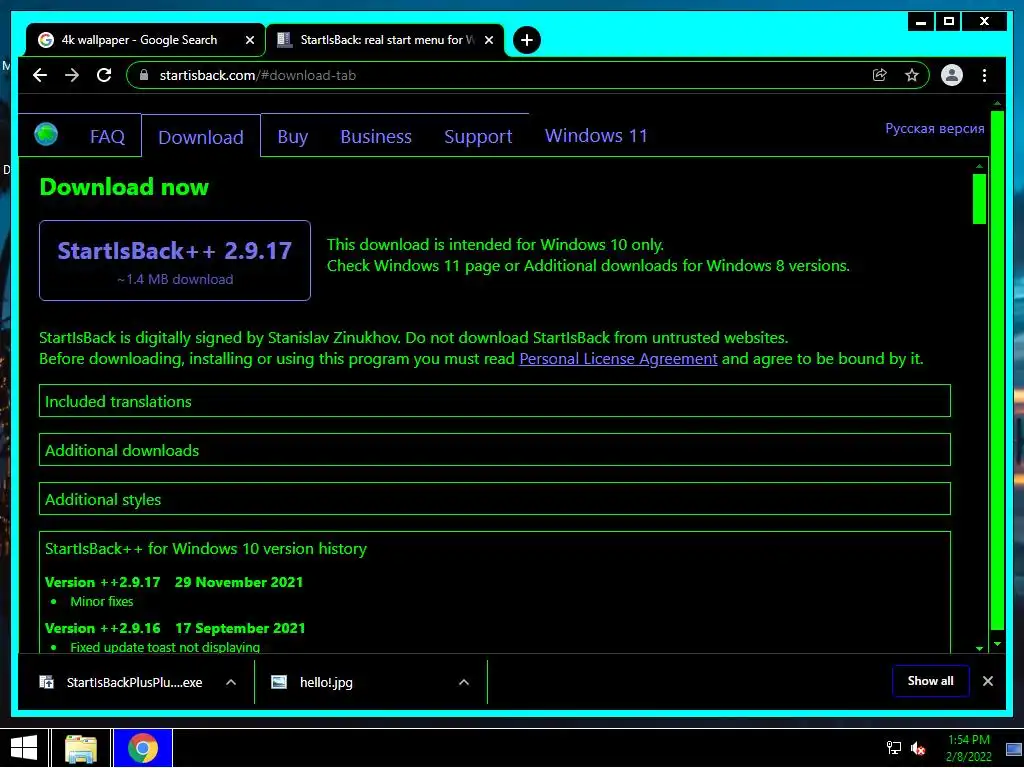Minimize the Chrome window
Viewport: 1024px width, 768px height.
point(921,22)
